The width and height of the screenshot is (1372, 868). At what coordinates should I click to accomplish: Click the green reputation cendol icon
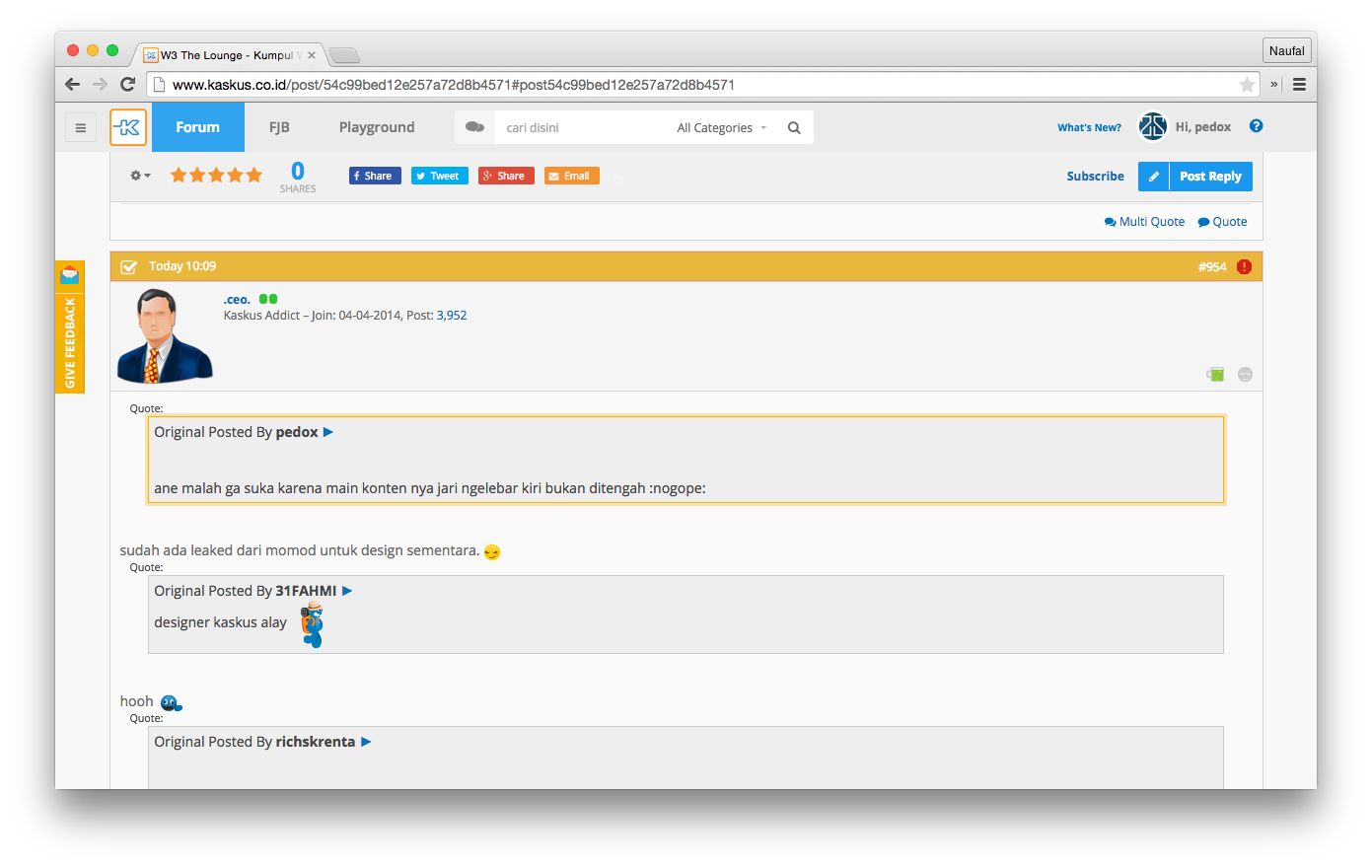[1215, 374]
